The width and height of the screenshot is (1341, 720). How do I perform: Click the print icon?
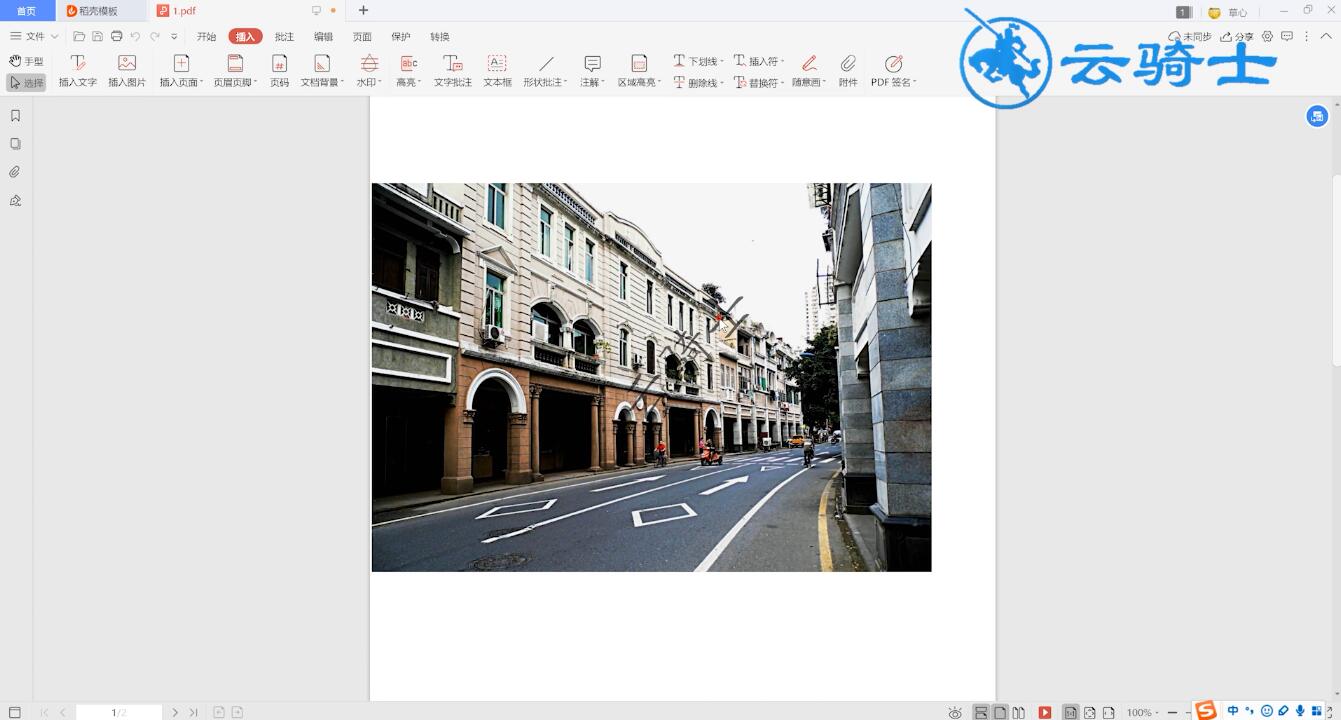(117, 36)
